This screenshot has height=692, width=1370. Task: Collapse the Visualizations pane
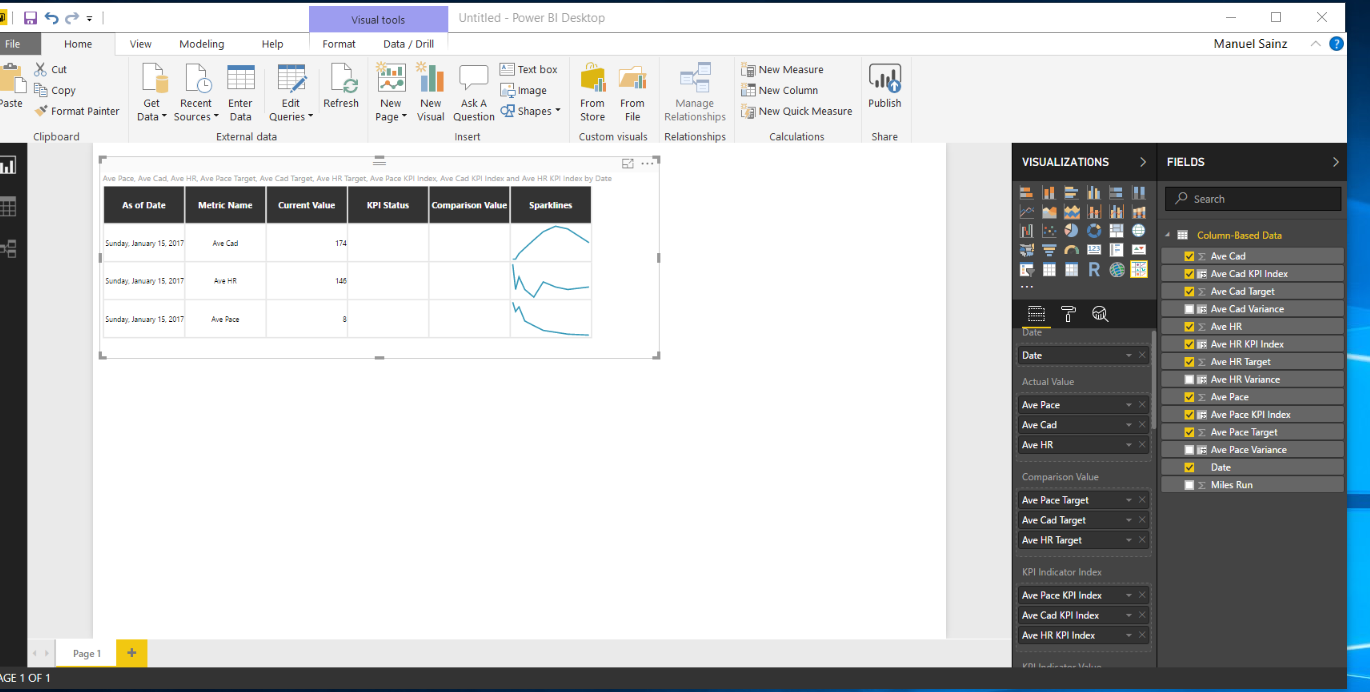pyautogui.click(x=1143, y=162)
